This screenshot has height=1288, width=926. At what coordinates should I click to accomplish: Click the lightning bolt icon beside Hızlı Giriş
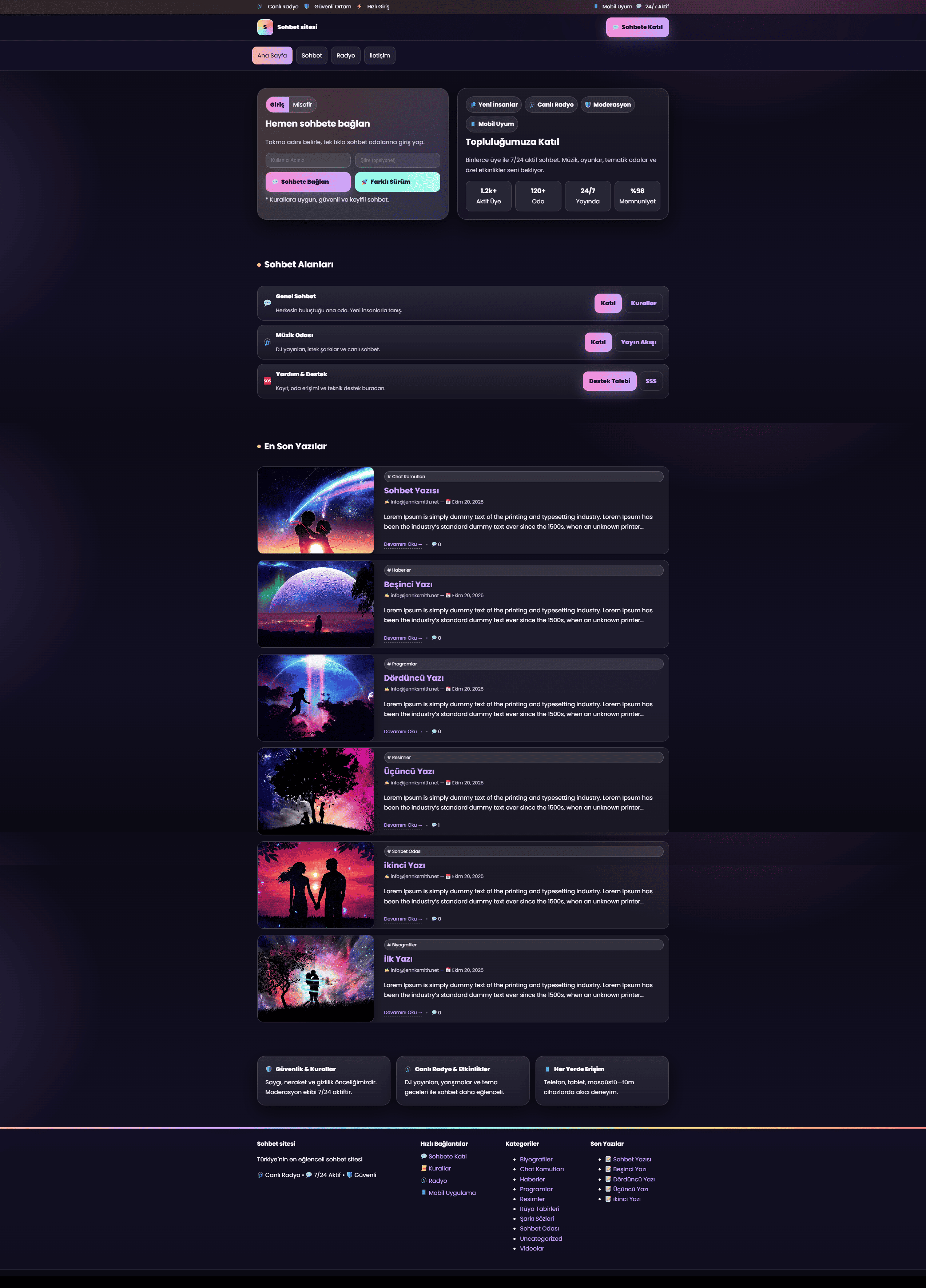click(359, 6)
